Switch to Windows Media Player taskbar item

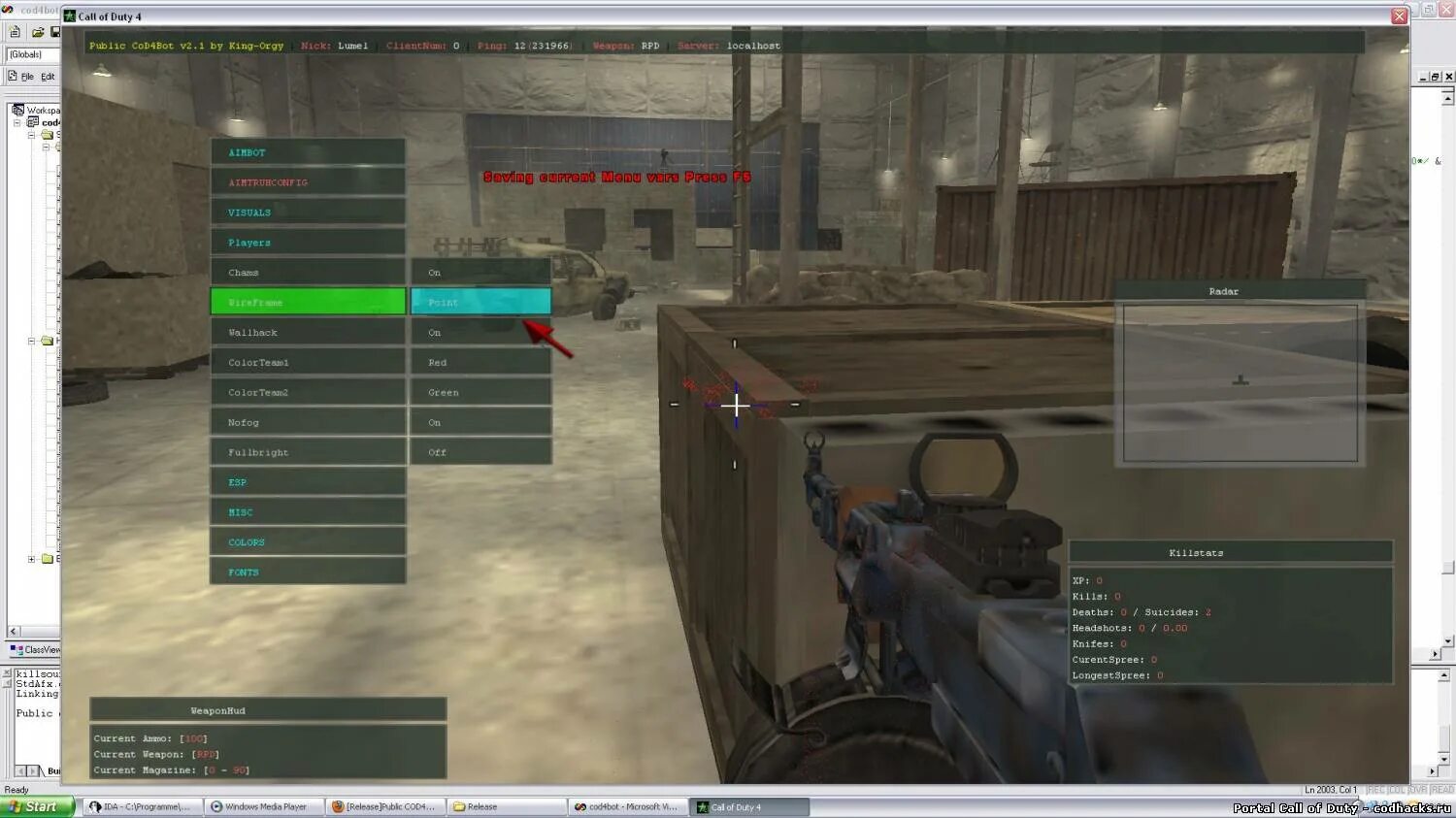point(264,806)
